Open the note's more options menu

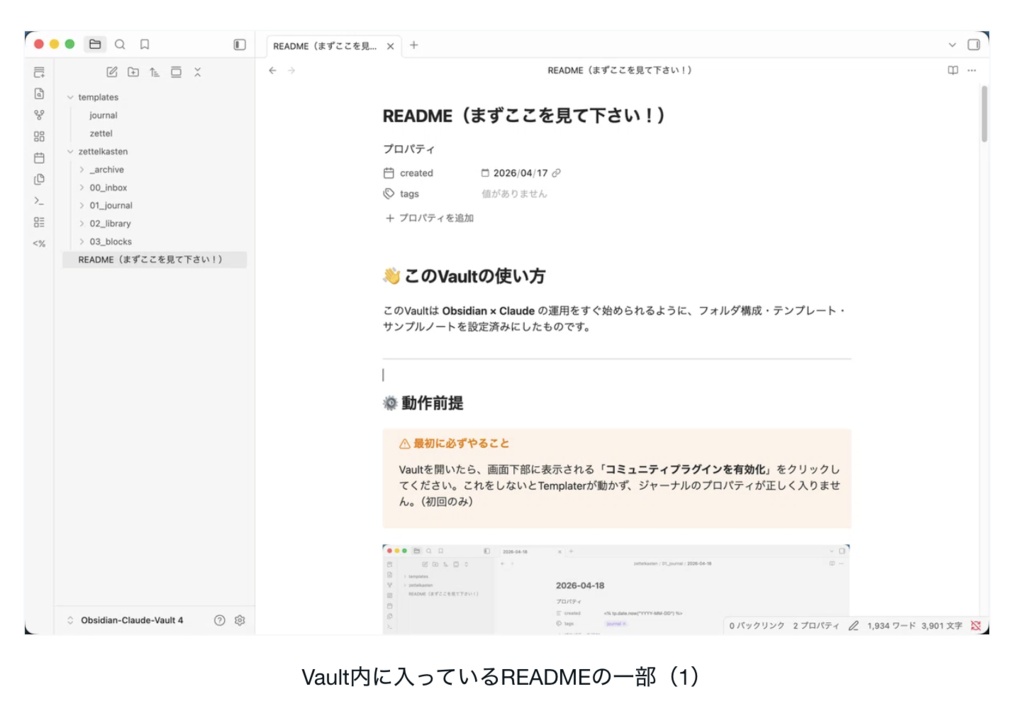(x=972, y=70)
